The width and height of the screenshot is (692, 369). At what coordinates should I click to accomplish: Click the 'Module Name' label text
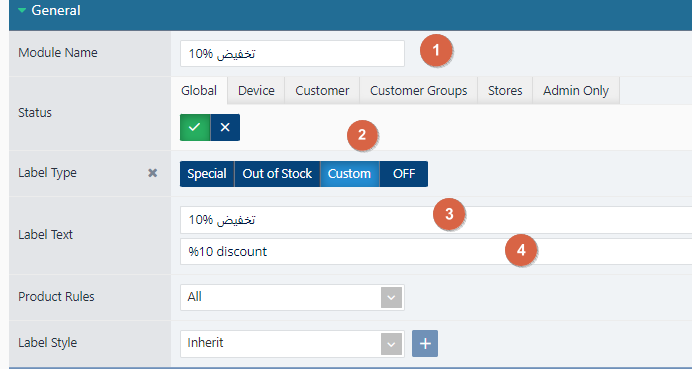[x=58, y=53]
